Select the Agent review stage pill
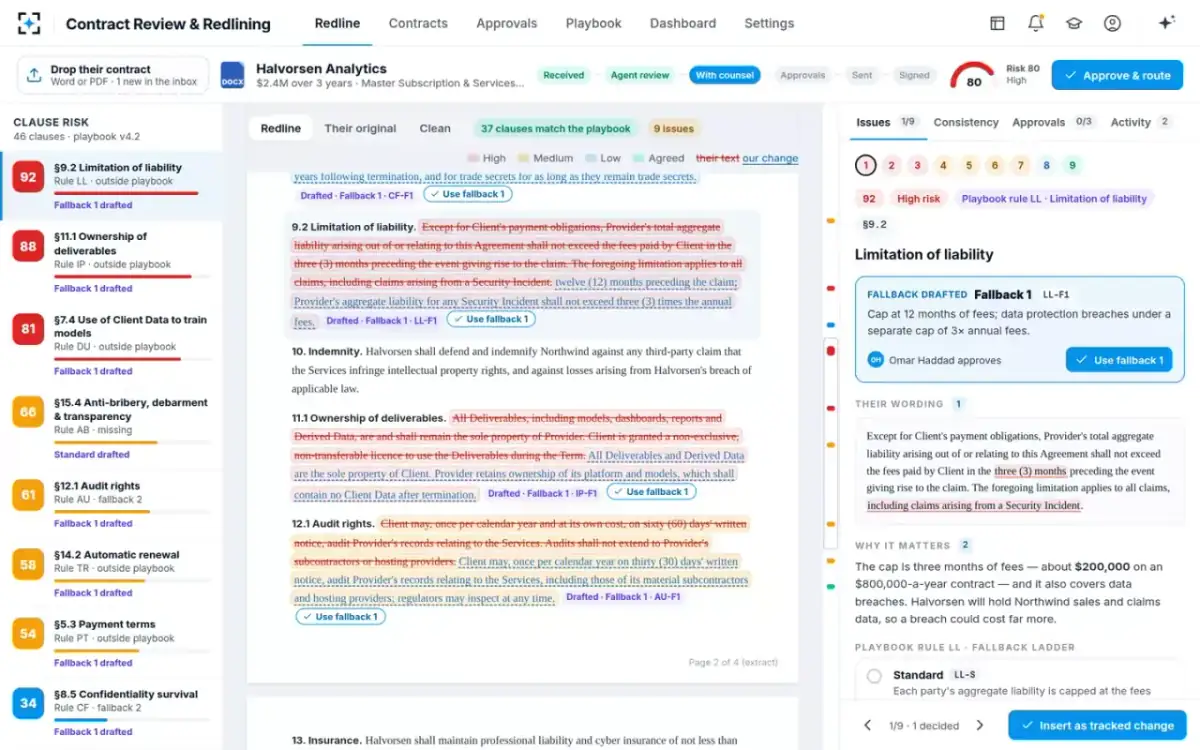The width and height of the screenshot is (1200, 750). pos(640,75)
